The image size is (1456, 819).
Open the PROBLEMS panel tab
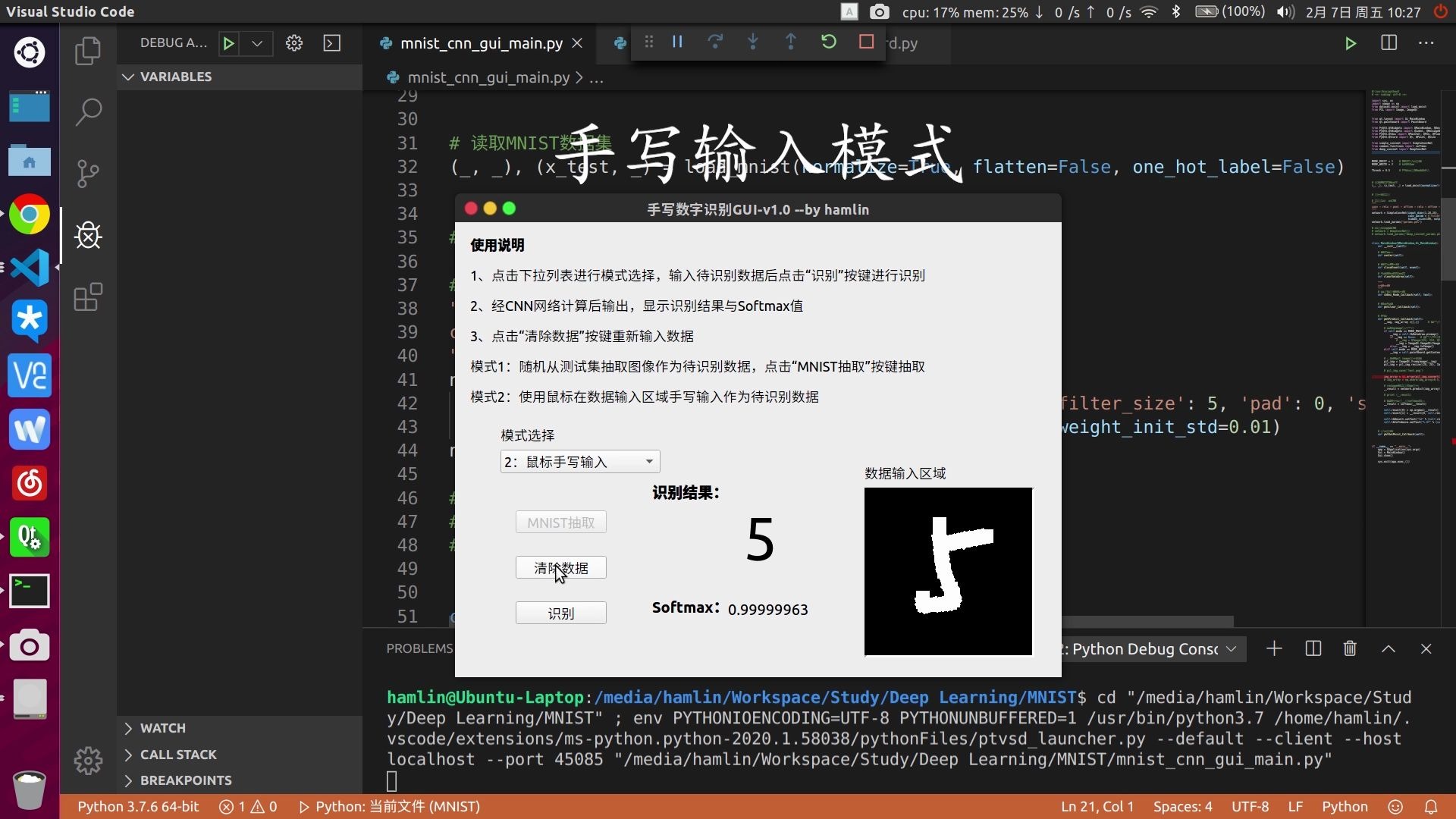coord(419,649)
